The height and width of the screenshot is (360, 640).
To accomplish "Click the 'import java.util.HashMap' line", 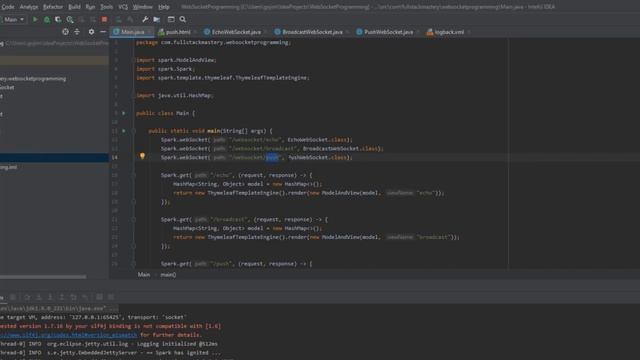I will pyautogui.click(x=175, y=96).
